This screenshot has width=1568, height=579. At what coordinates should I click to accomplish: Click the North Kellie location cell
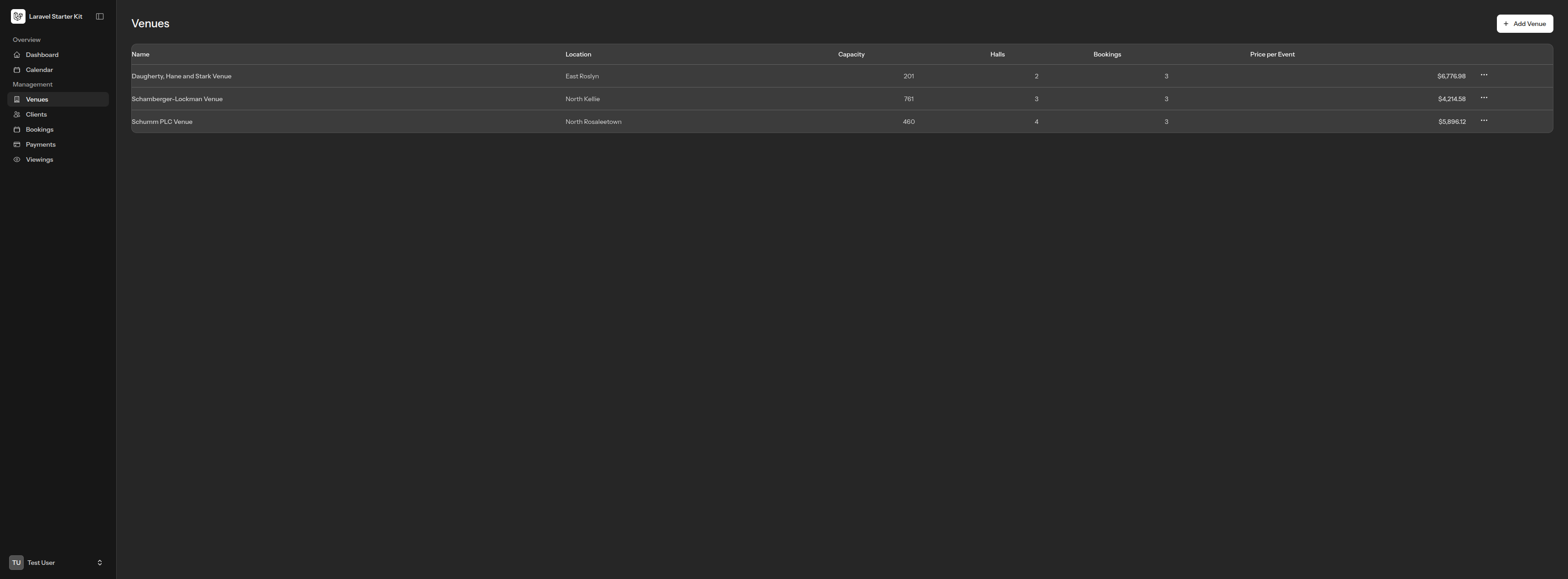pos(582,99)
